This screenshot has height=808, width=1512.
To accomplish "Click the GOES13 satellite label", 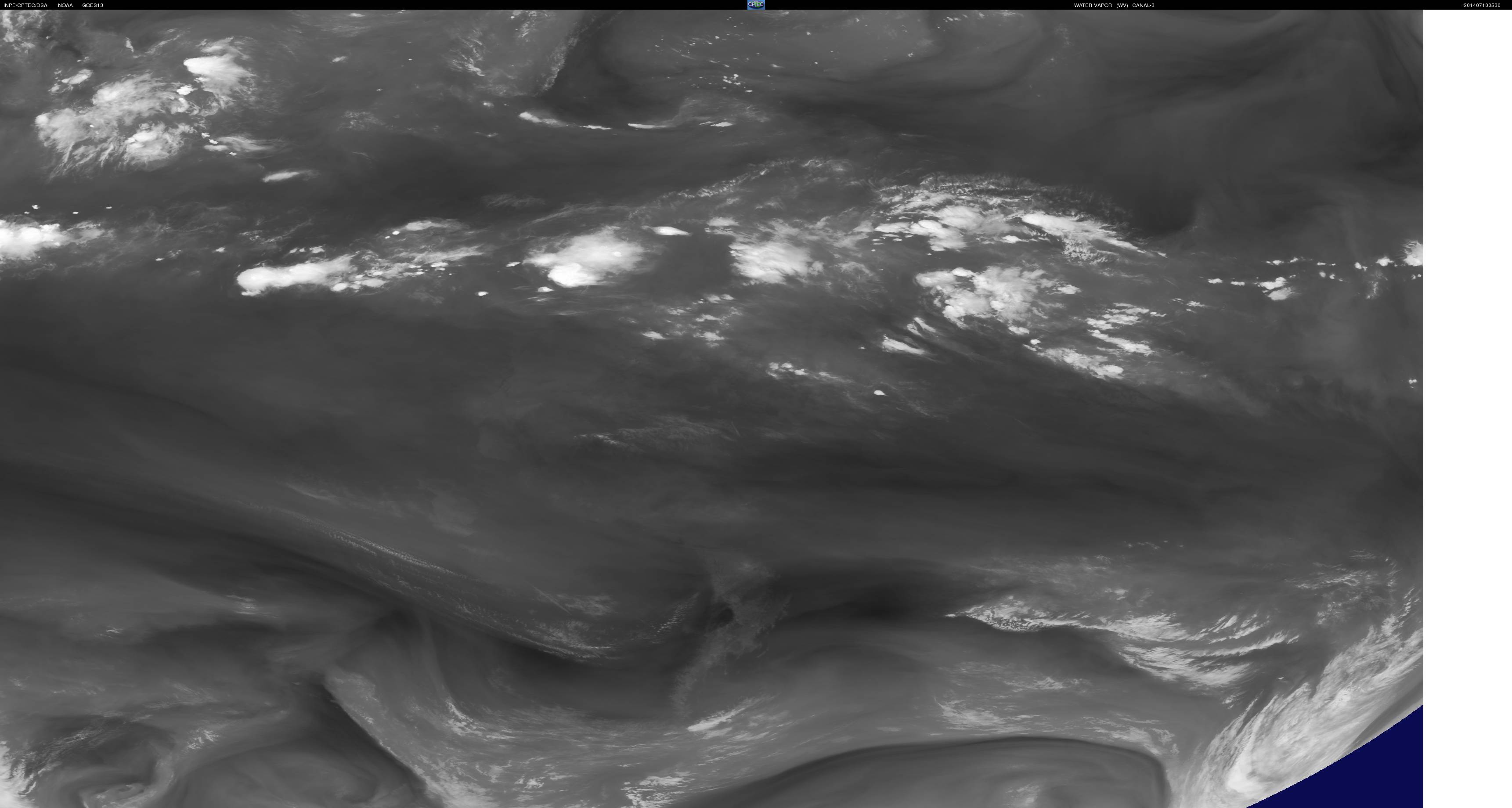I will click(x=93, y=5).
